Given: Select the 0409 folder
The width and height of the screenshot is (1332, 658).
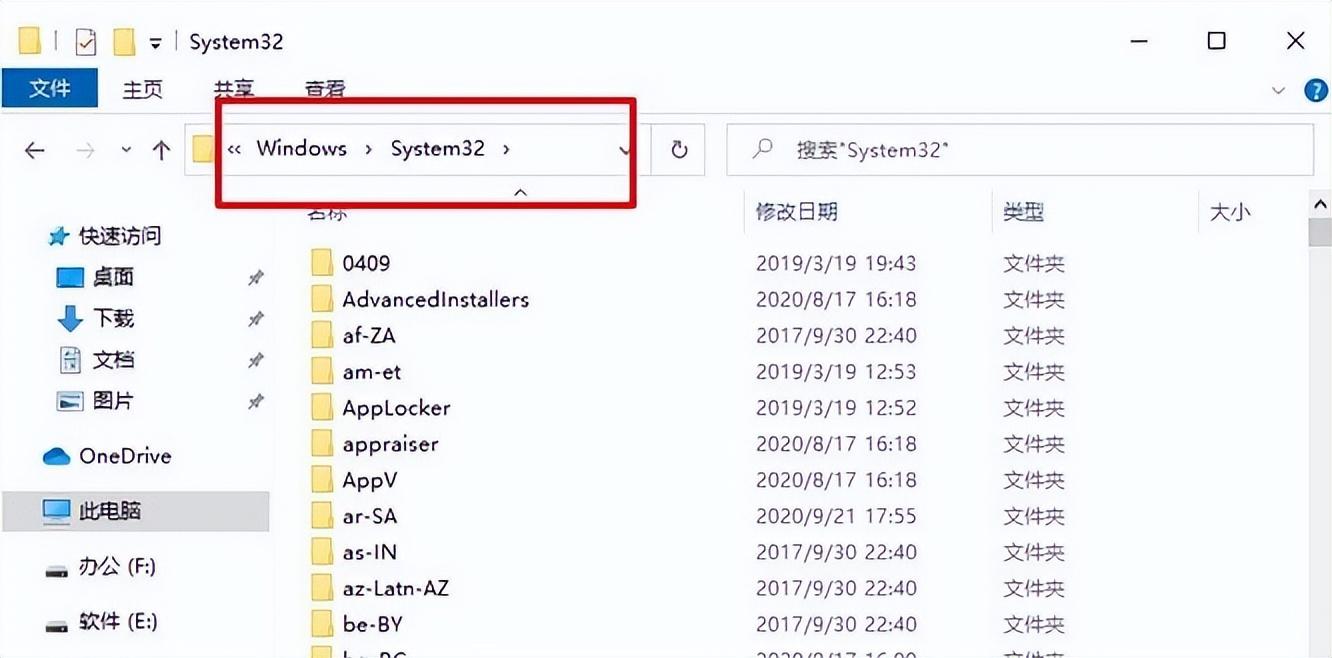Looking at the screenshot, I should tap(366, 264).
